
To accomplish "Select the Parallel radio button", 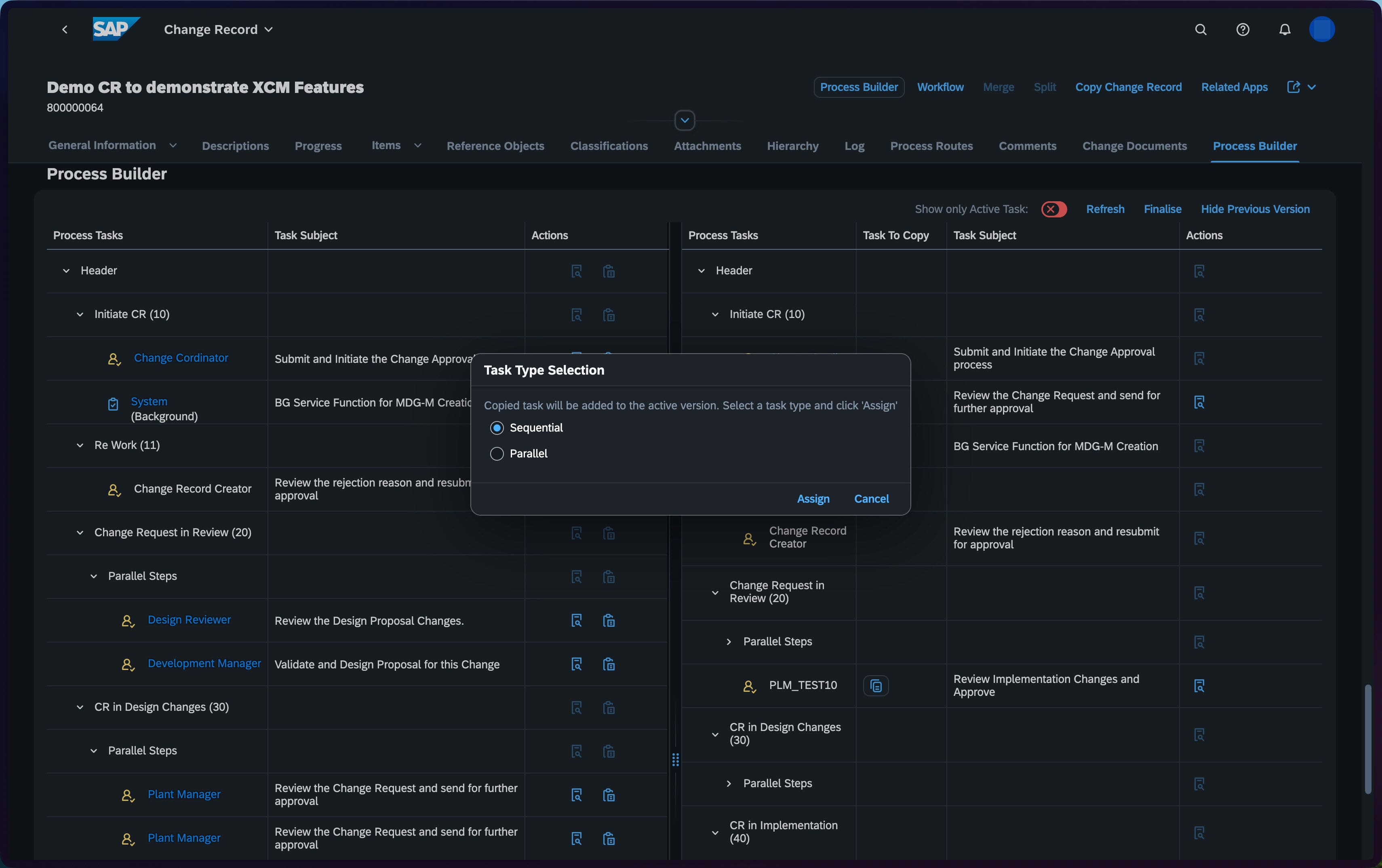I will [x=497, y=453].
